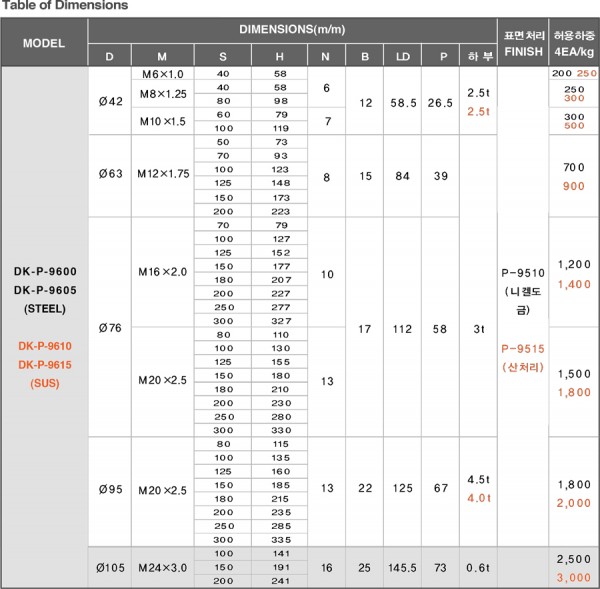
Task: Click the "Table of Dimensions" title
Action: 64,6
